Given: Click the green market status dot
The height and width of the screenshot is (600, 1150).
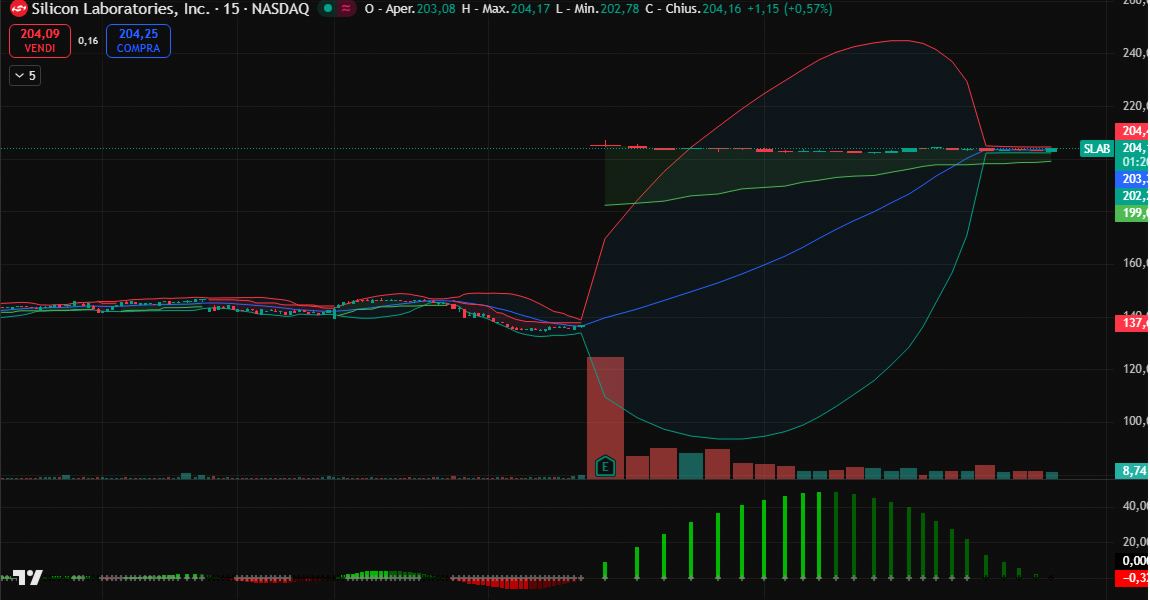Looking at the screenshot, I should (x=328, y=9).
